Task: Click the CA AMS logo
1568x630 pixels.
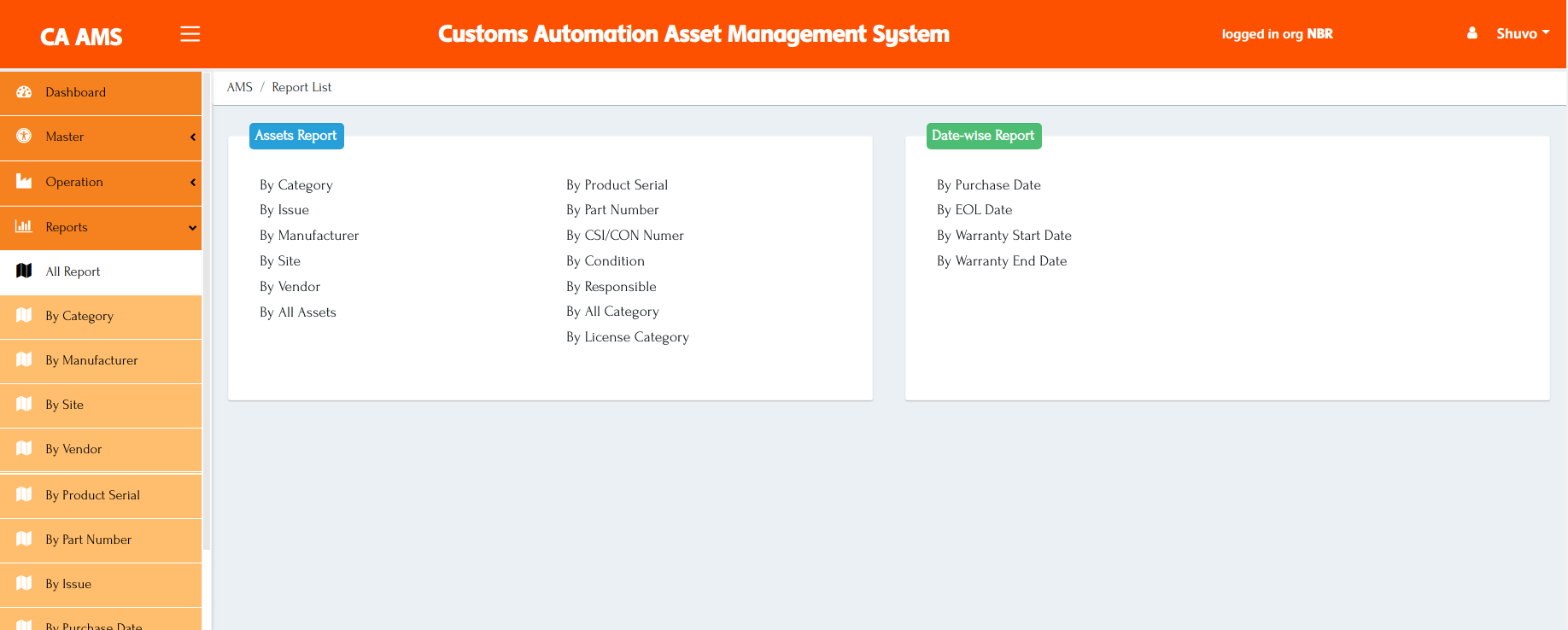Action: [x=81, y=37]
